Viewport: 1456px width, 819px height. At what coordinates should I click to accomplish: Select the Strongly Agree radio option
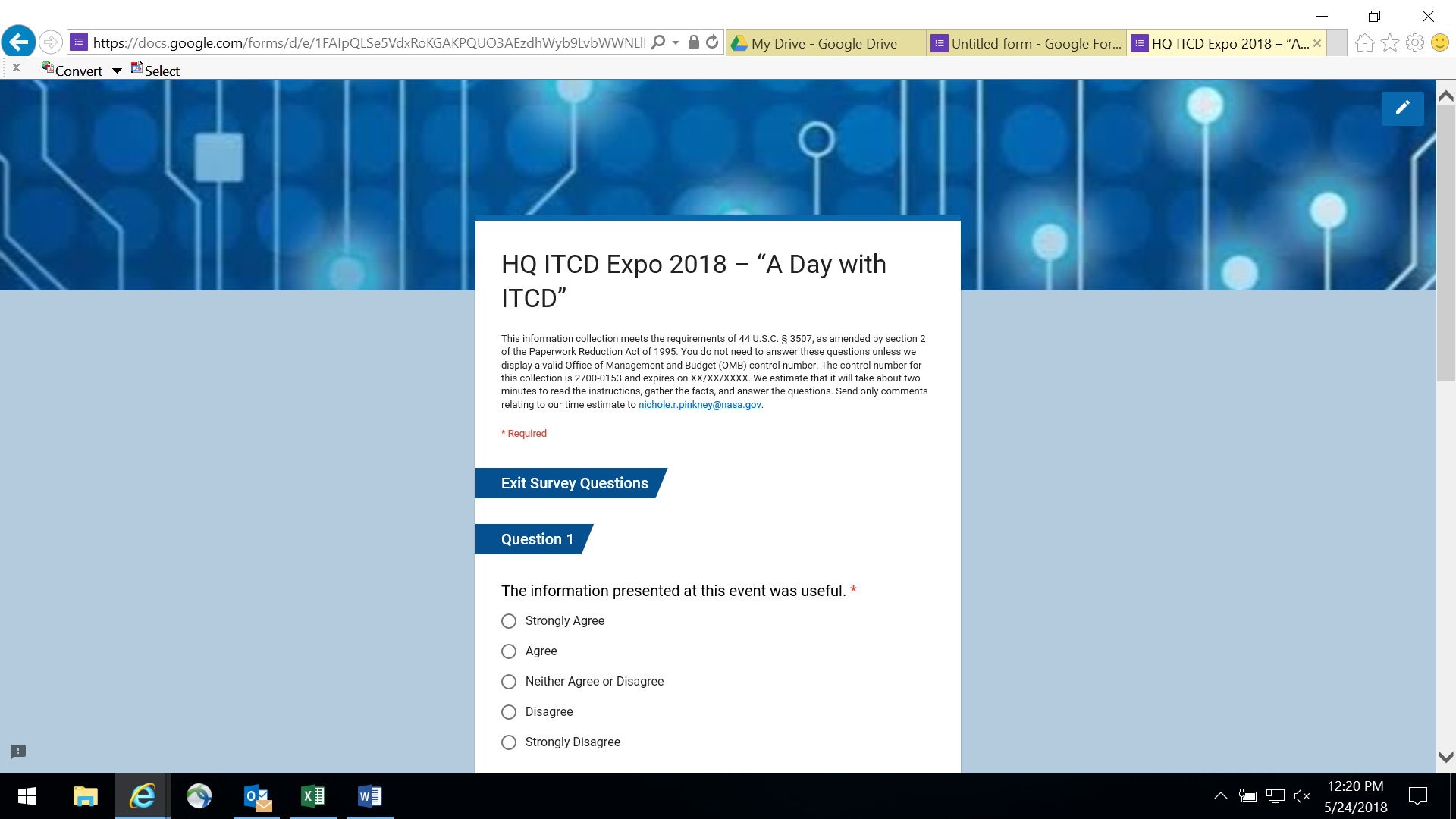coord(509,621)
